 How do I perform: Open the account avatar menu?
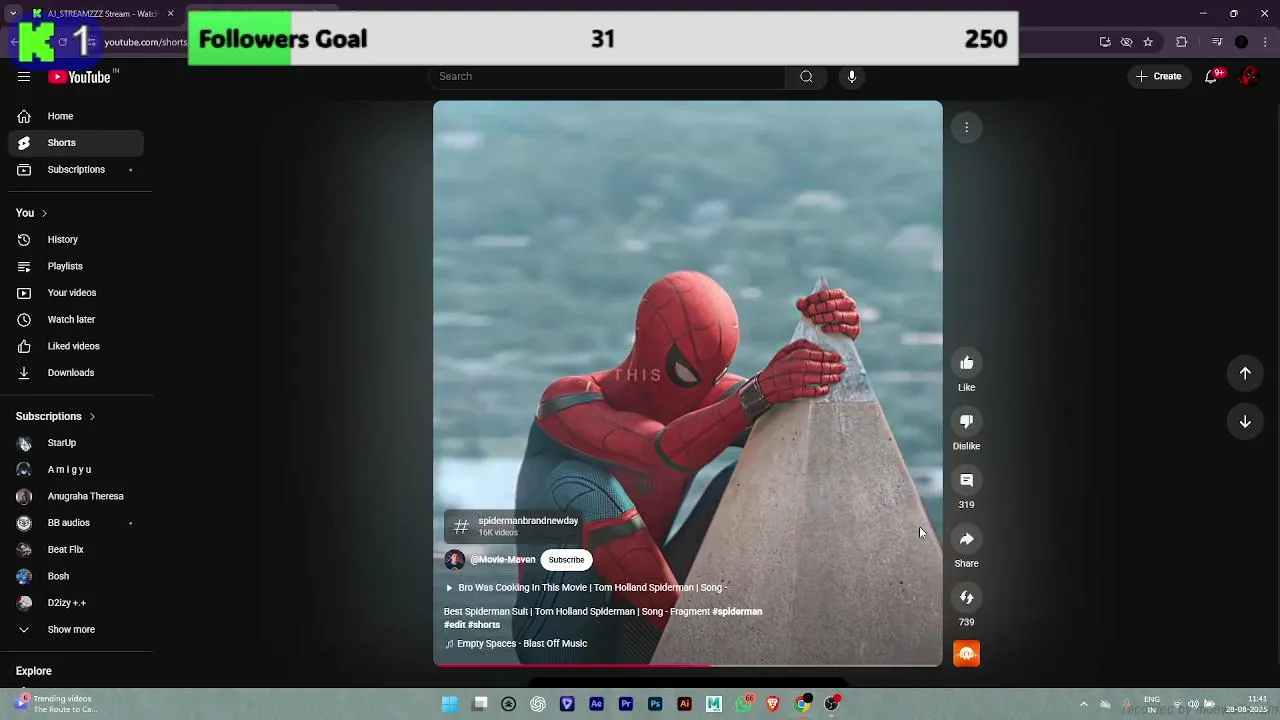(1249, 77)
